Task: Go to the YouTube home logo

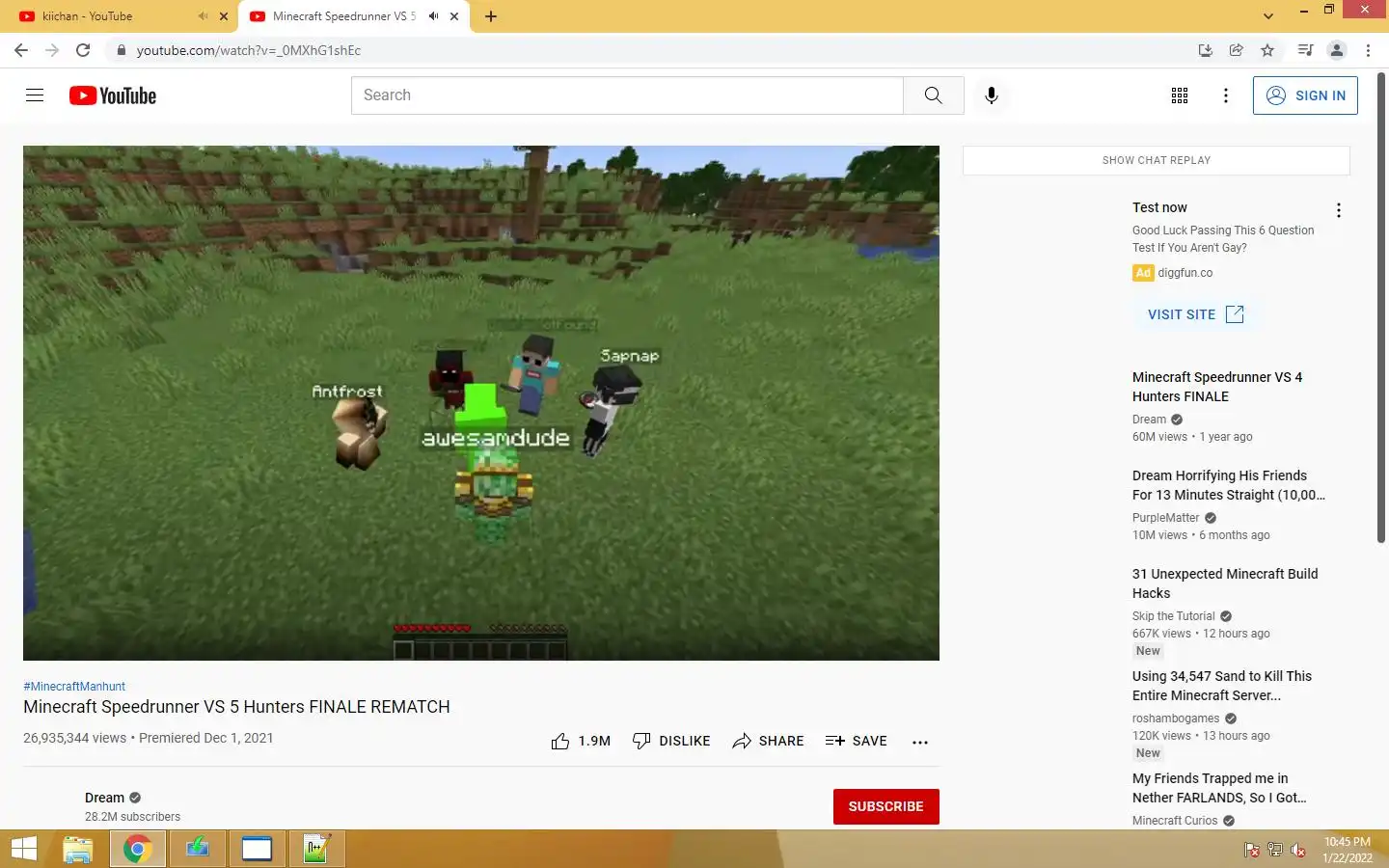Action: 113,95
